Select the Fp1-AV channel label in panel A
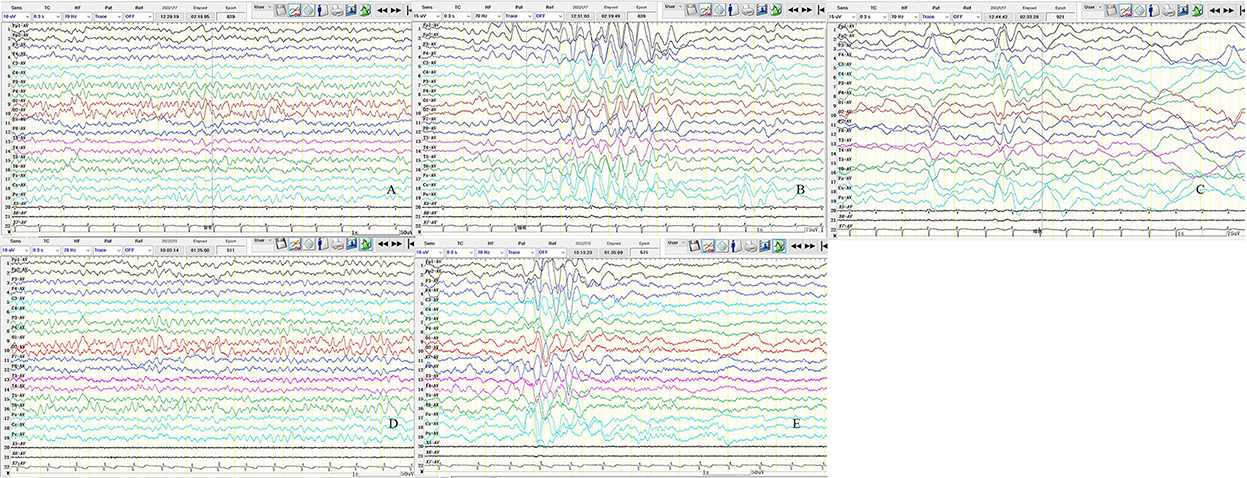 pos(18,25)
